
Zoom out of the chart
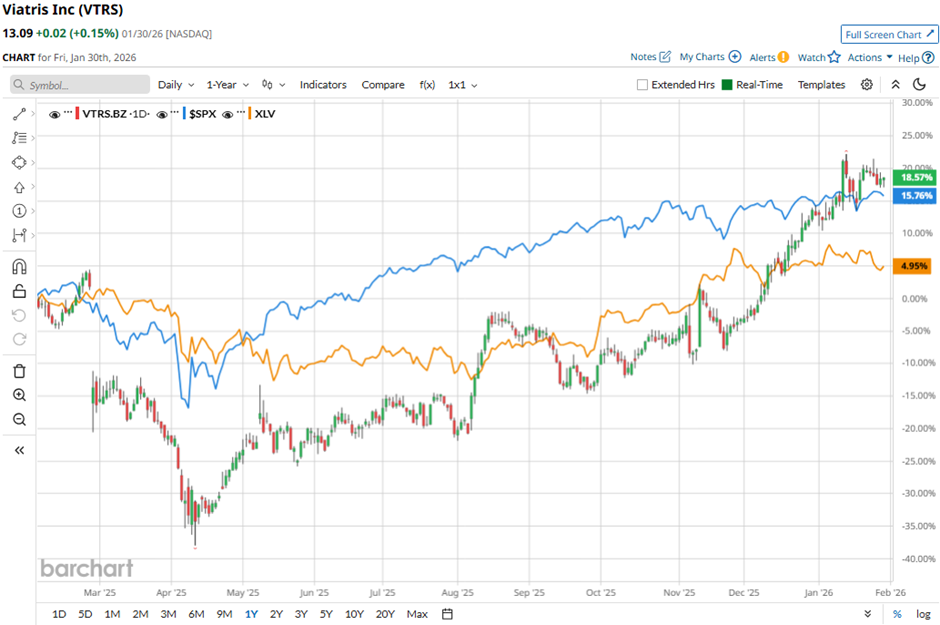tap(19, 419)
